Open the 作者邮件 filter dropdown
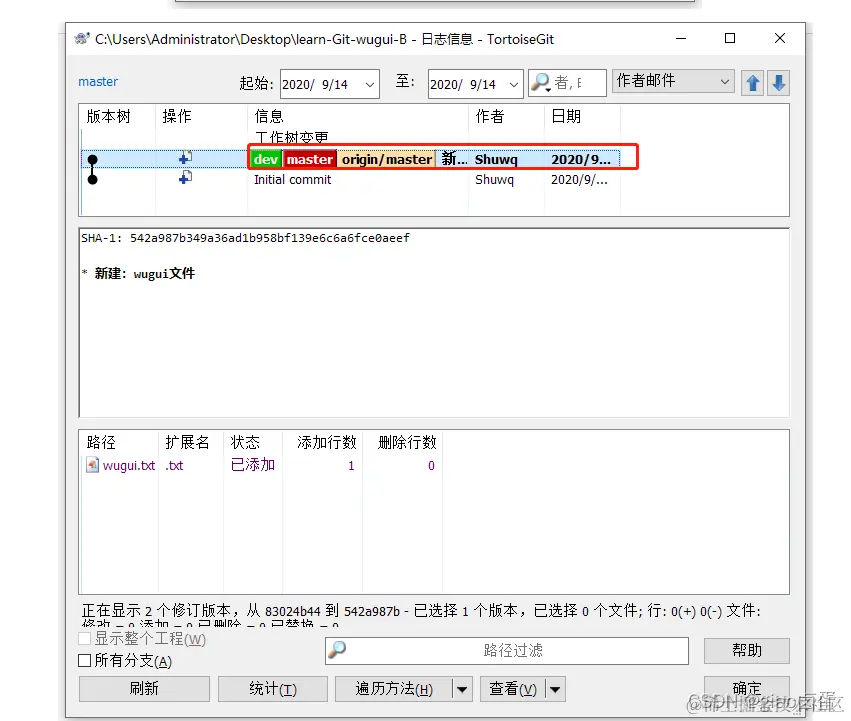Screen dimensions: 851x721 (x=725, y=81)
